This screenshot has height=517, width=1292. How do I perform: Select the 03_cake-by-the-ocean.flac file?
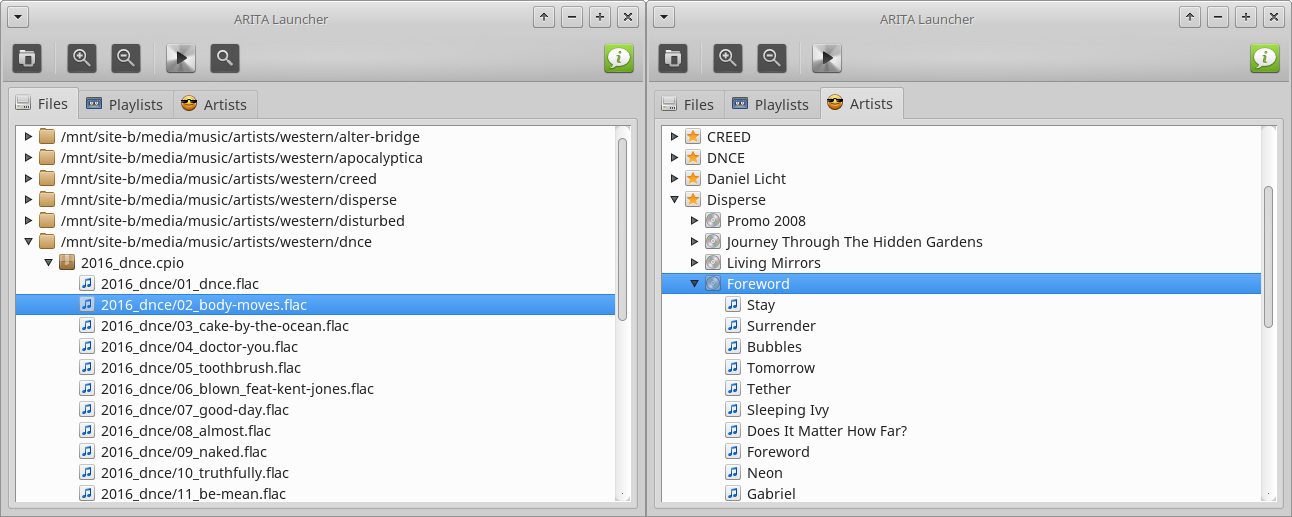click(x=224, y=326)
